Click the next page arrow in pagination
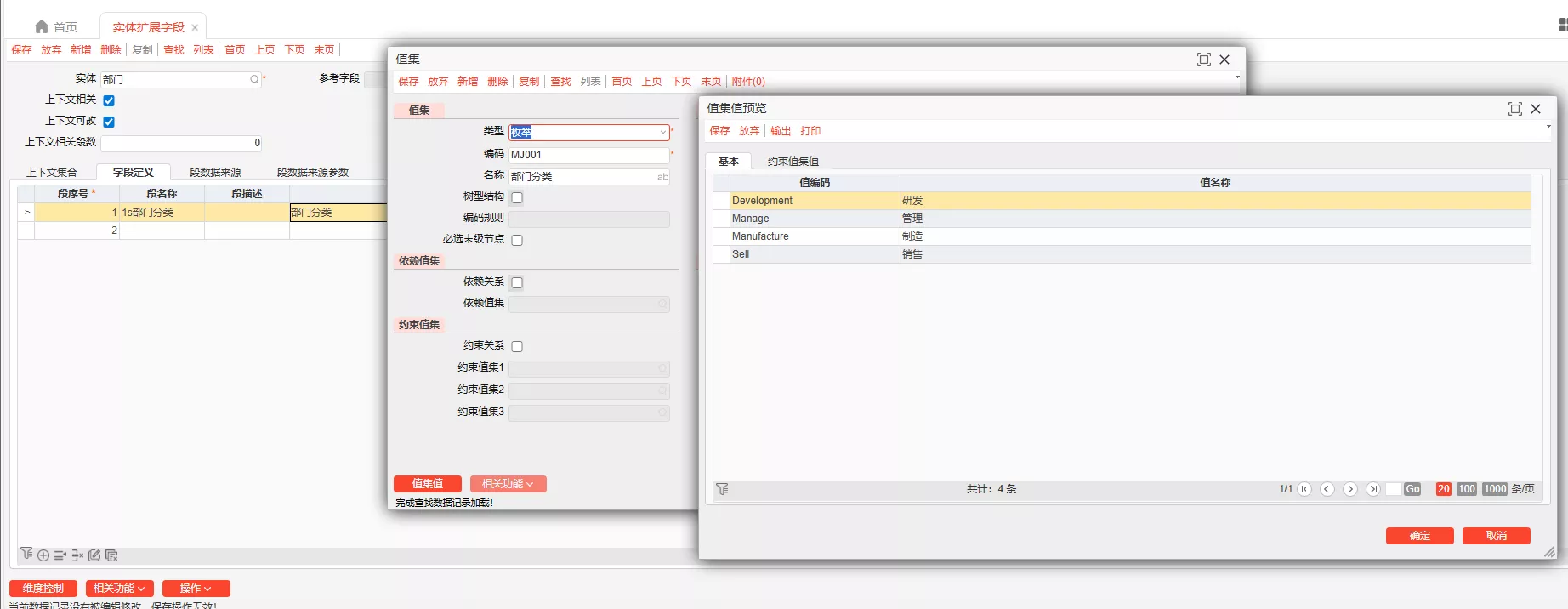Viewport: 1568px width, 609px height. [1349, 489]
